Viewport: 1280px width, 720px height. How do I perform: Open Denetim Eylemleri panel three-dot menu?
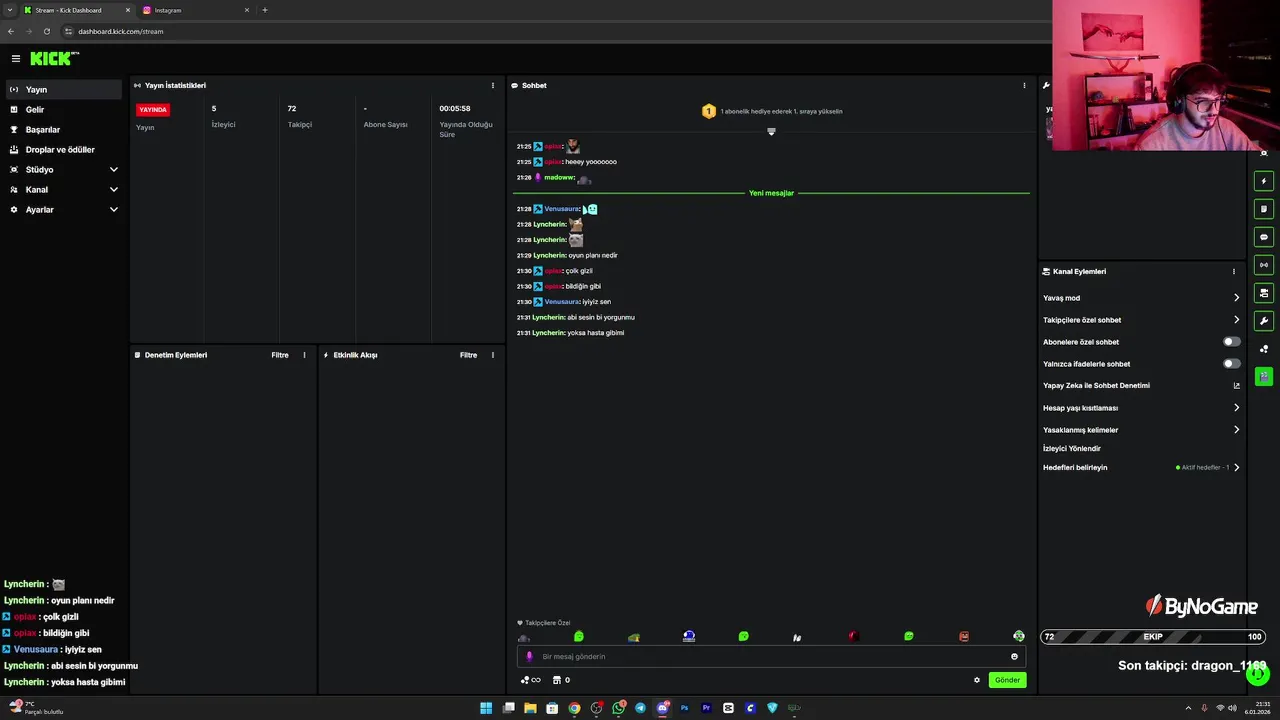[x=304, y=355]
